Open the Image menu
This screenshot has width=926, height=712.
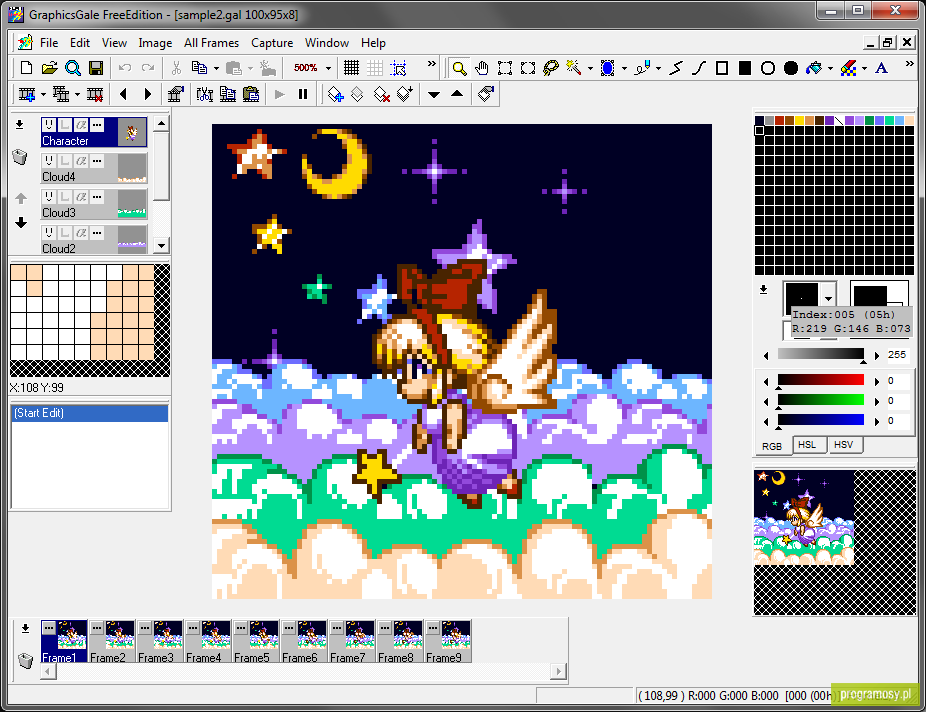click(x=155, y=43)
